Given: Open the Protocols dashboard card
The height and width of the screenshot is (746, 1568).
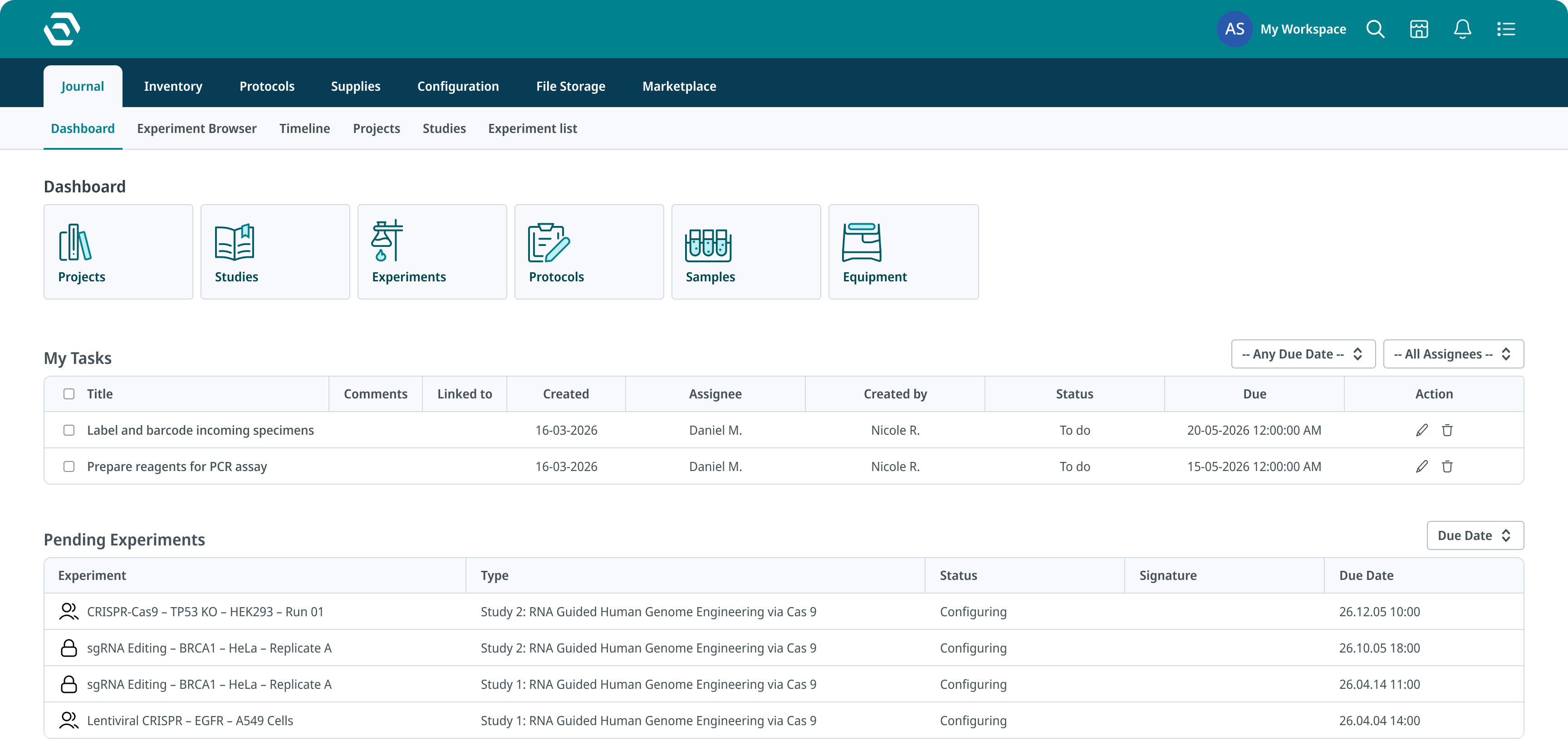Looking at the screenshot, I should click(589, 251).
